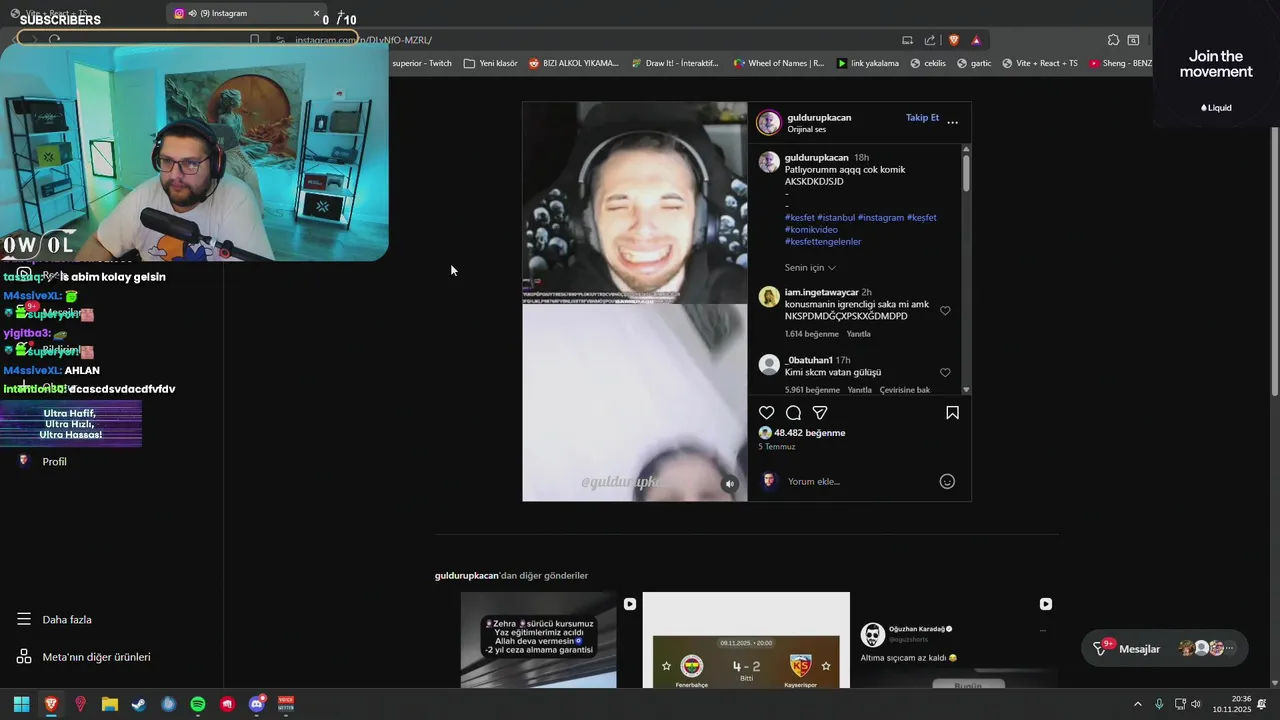Follow guldurupkacan via Takip Et
Image resolution: width=1280 pixels, height=720 pixels.
[x=922, y=117]
